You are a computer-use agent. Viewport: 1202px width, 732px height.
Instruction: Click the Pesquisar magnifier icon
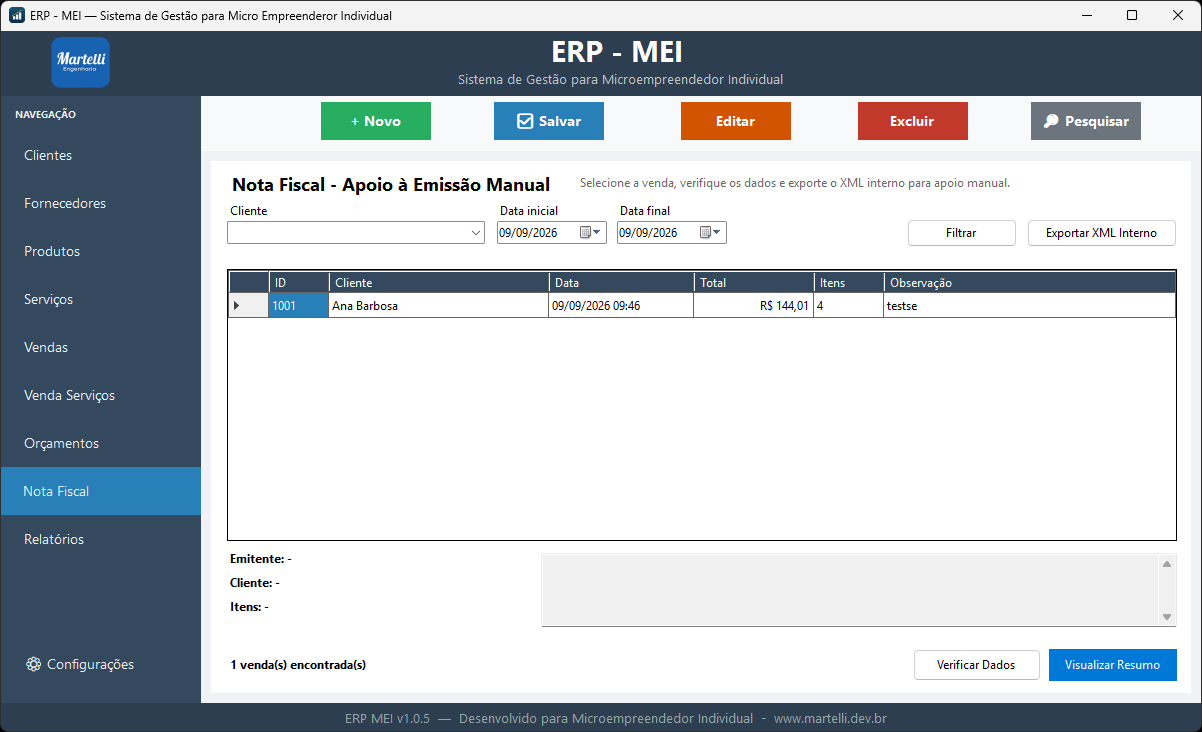click(x=1051, y=121)
